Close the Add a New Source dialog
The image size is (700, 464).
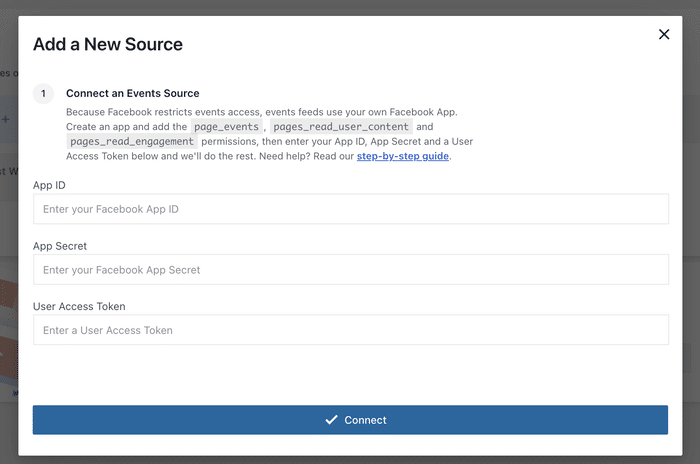coord(664,34)
